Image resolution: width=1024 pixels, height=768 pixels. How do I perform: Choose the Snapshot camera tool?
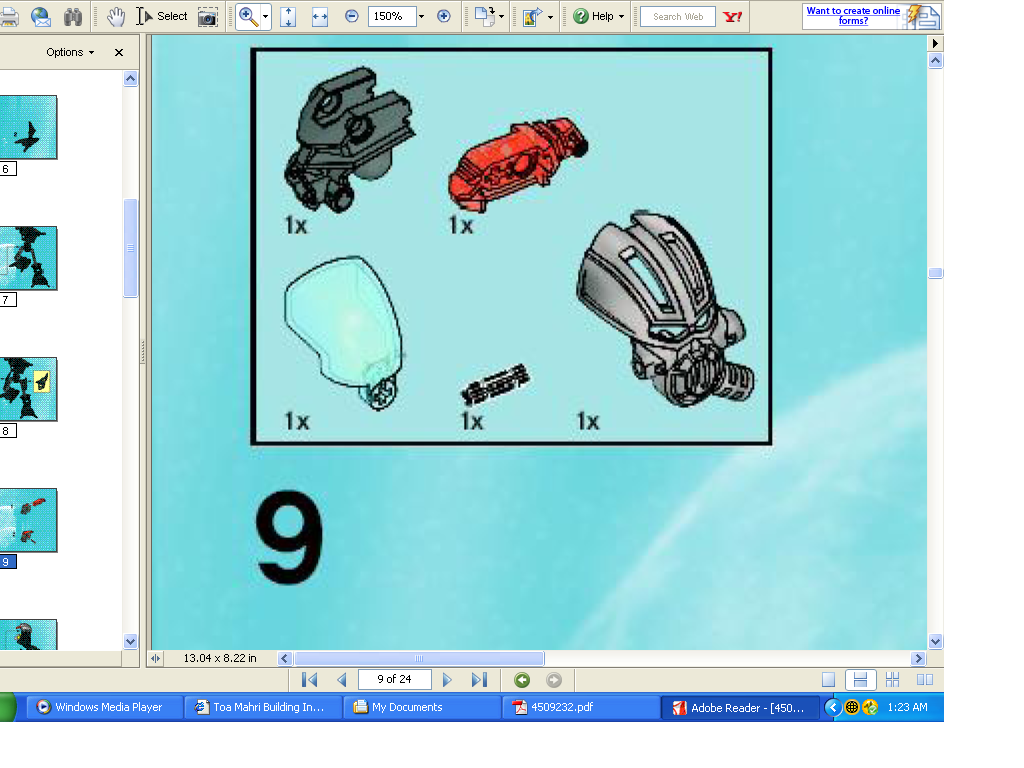click(208, 17)
